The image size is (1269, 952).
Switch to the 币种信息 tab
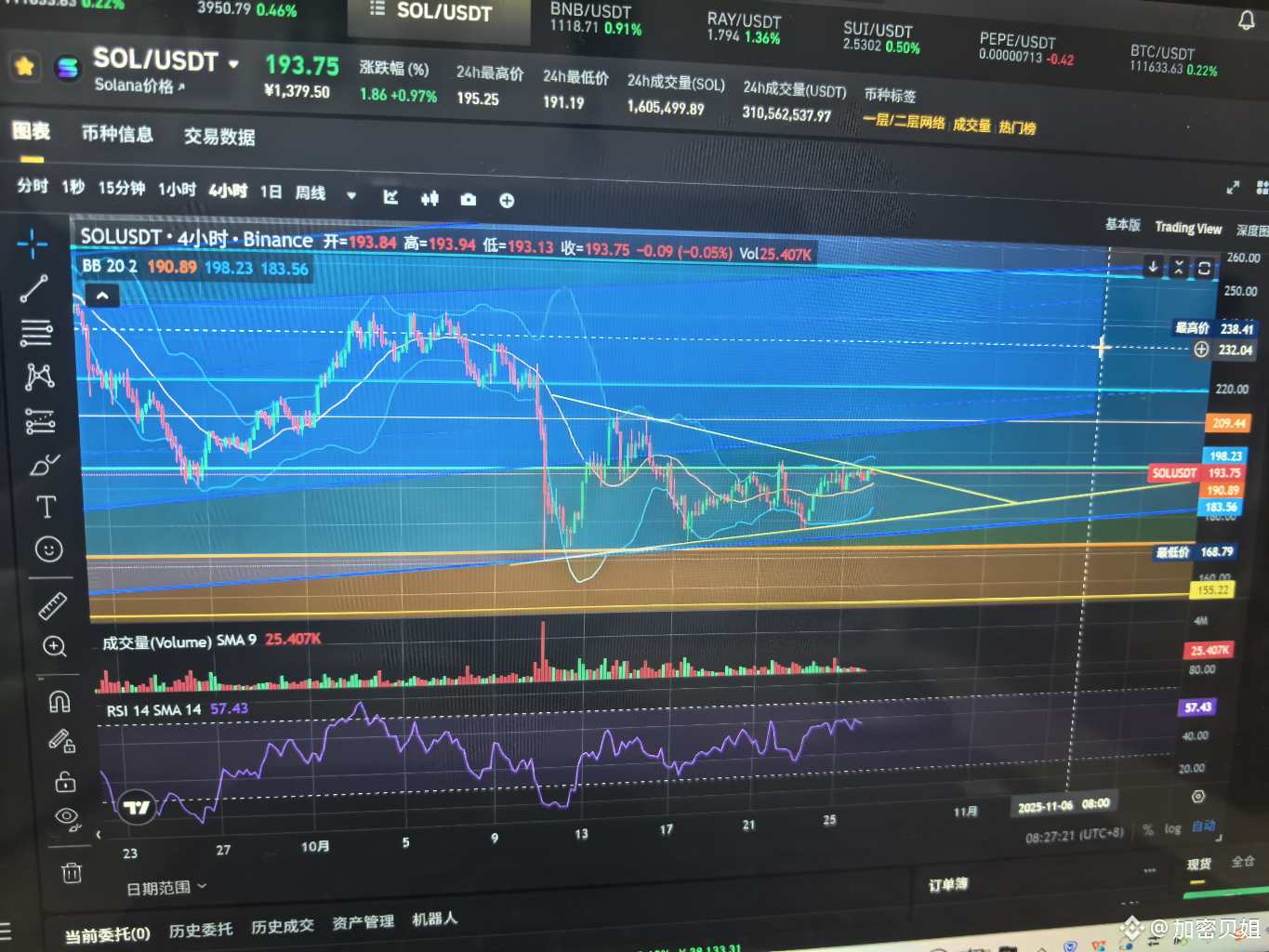coord(117,134)
